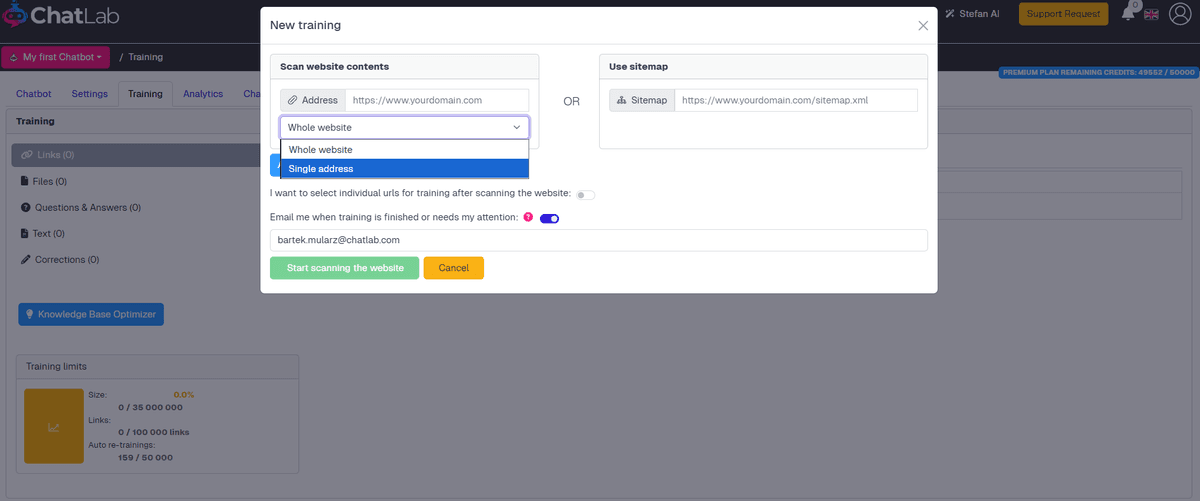Open Stefan AI assistant
The height and width of the screenshot is (501, 1200).
point(973,14)
